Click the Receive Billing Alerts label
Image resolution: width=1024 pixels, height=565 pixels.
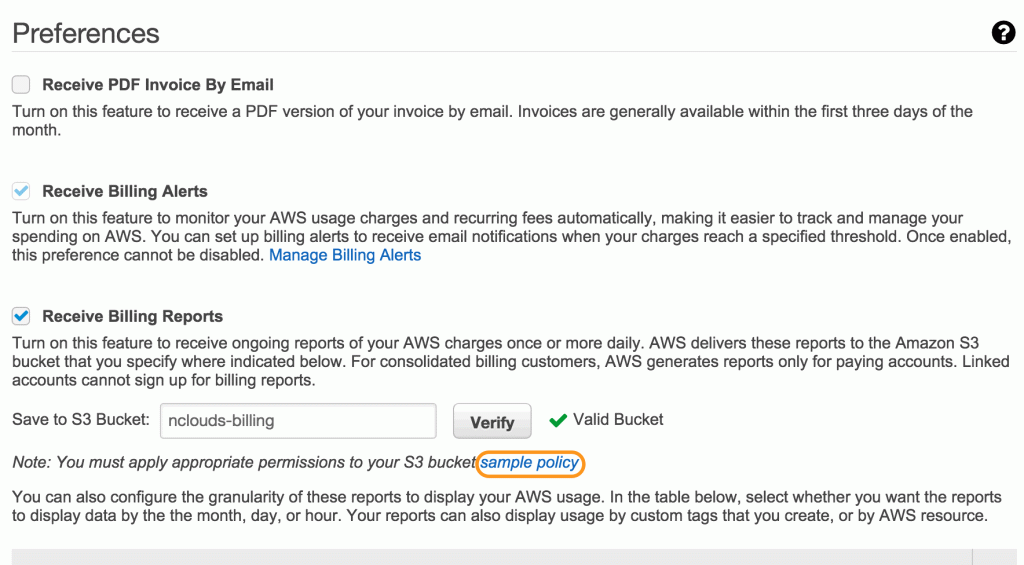[x=125, y=191]
